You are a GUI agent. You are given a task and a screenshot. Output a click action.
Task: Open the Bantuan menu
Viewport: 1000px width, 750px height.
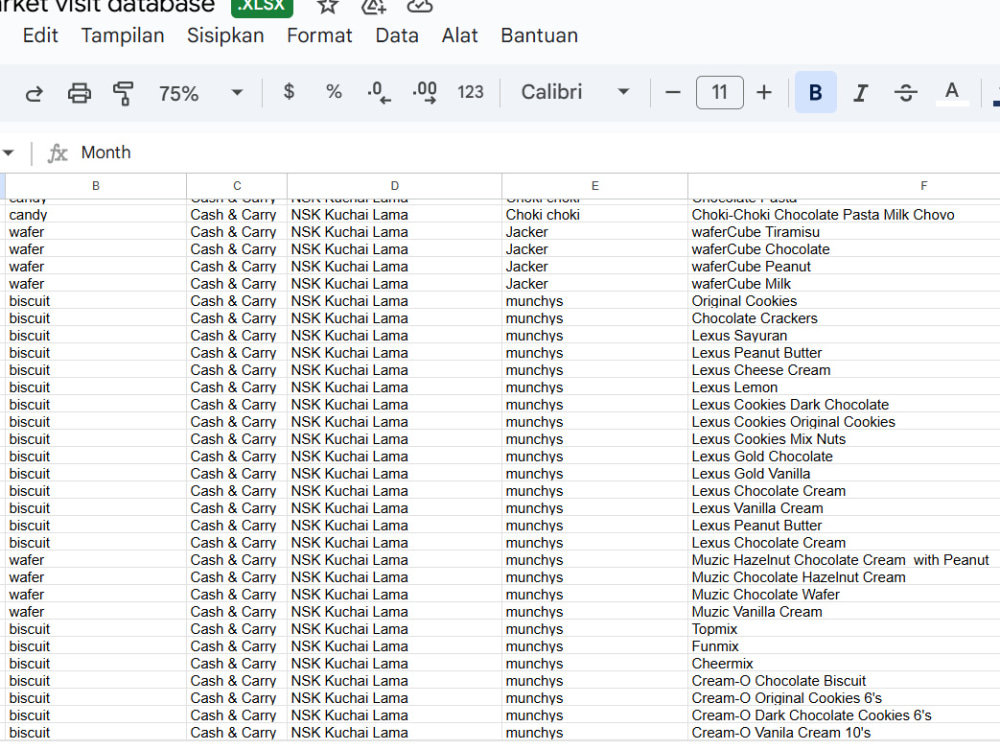pos(539,35)
